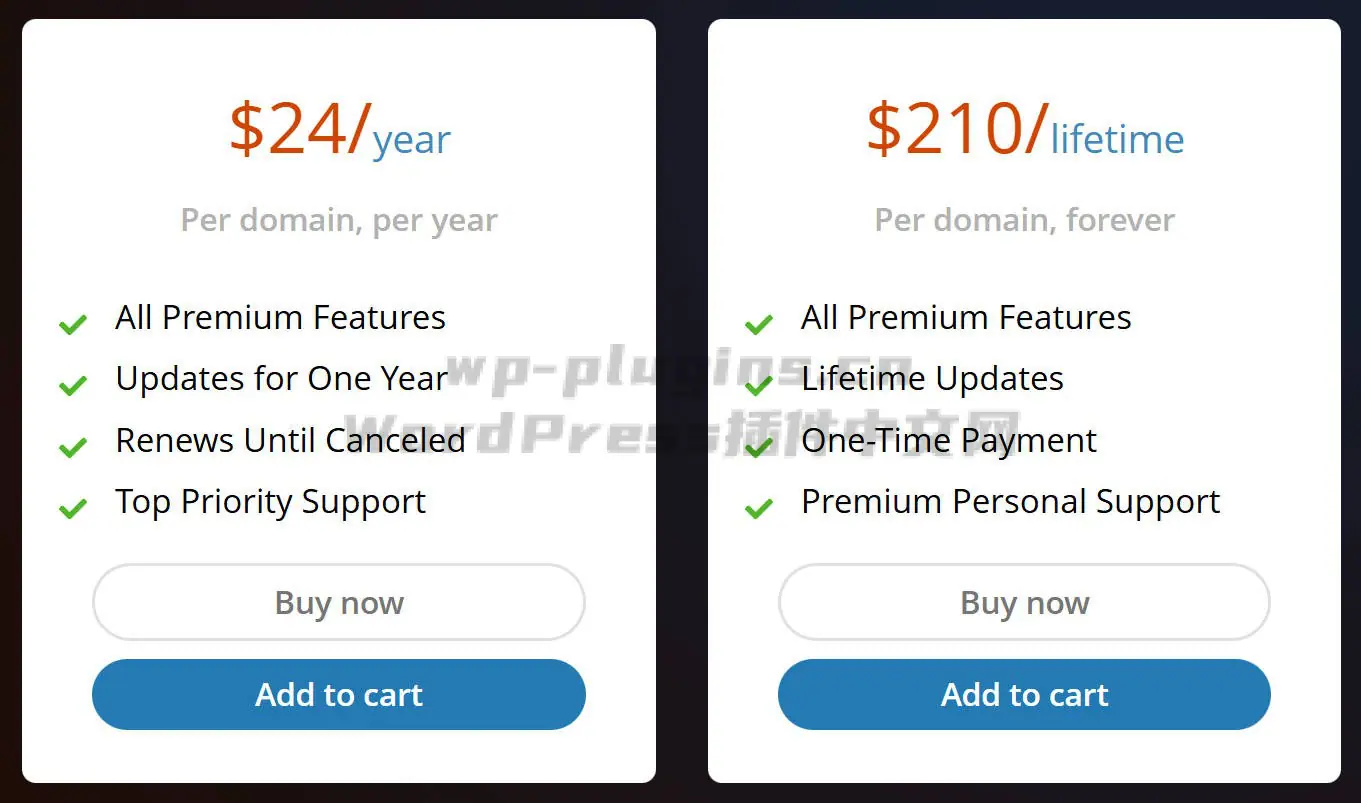Screen dimensions: 1361x803
Task: Click checkmark next to Lifetime Updates
Action: [x=759, y=385]
